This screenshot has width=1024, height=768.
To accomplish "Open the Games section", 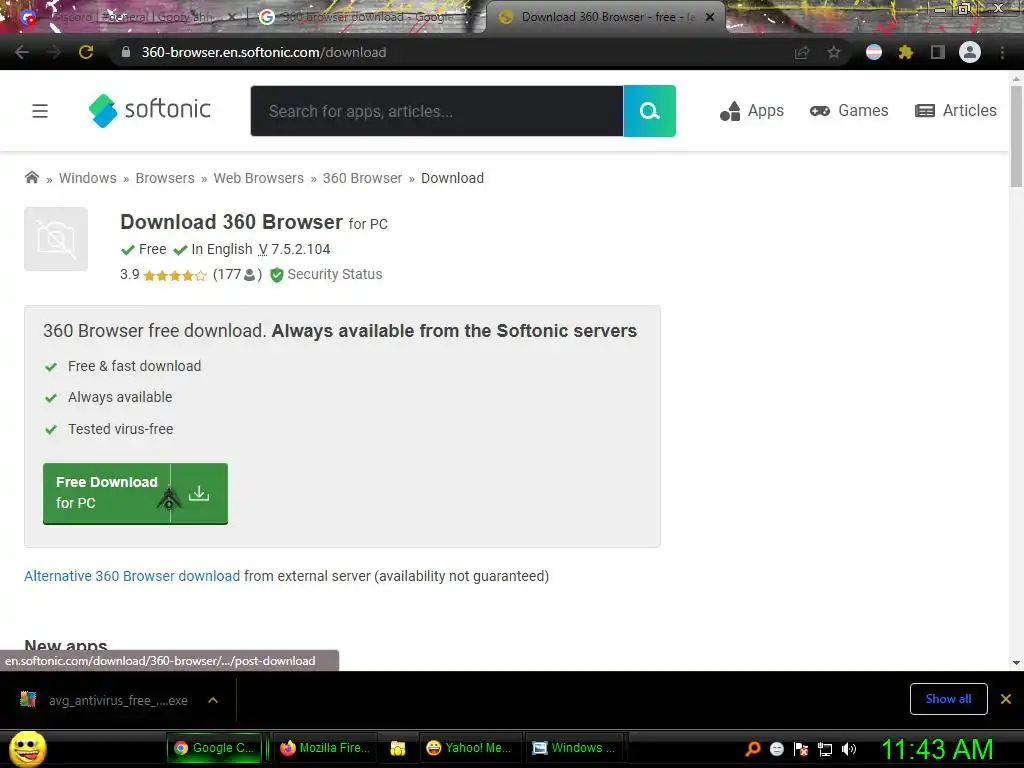I will 849,111.
